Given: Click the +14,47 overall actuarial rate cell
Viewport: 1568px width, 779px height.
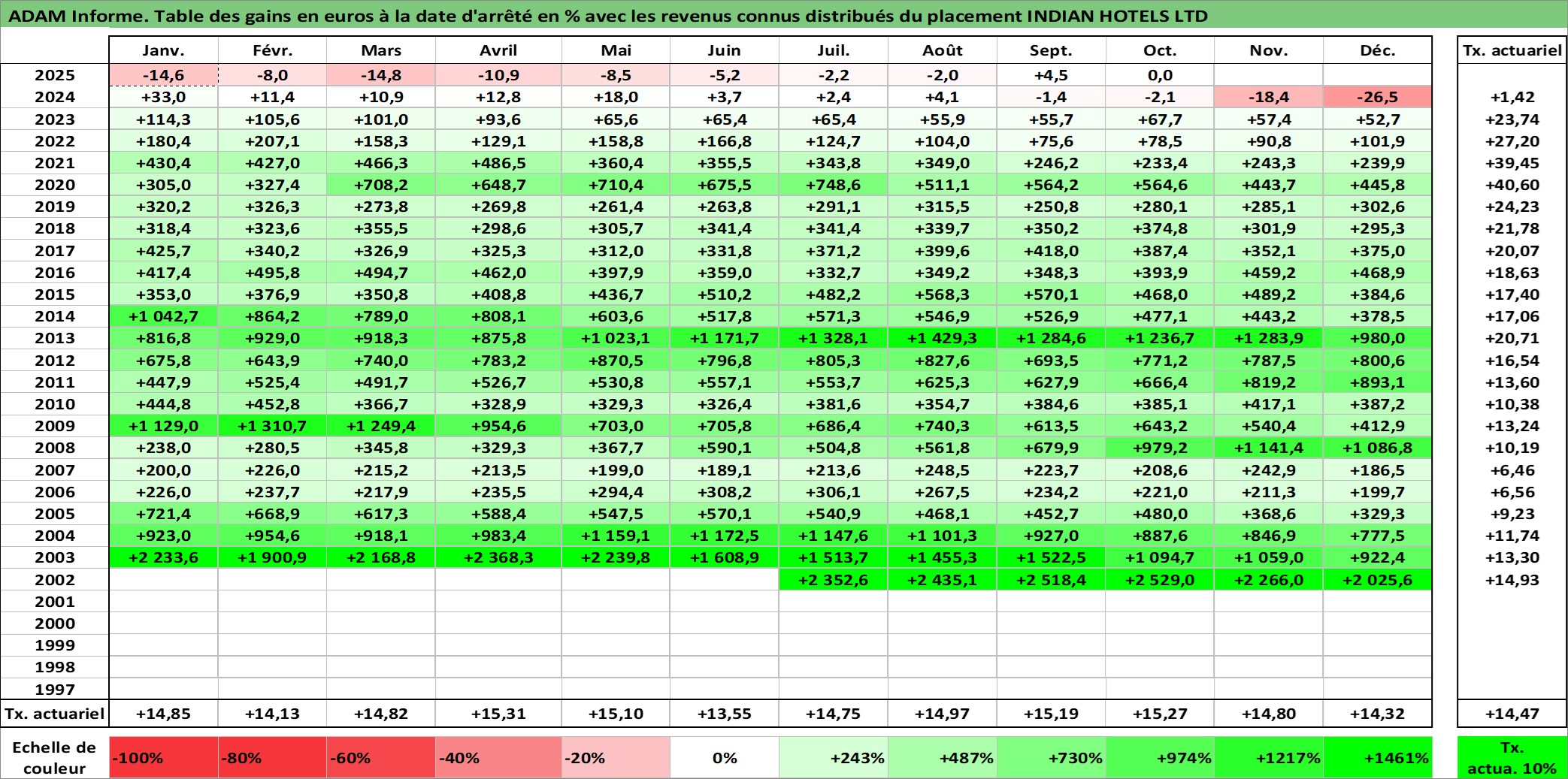Looking at the screenshot, I should point(1512,714).
